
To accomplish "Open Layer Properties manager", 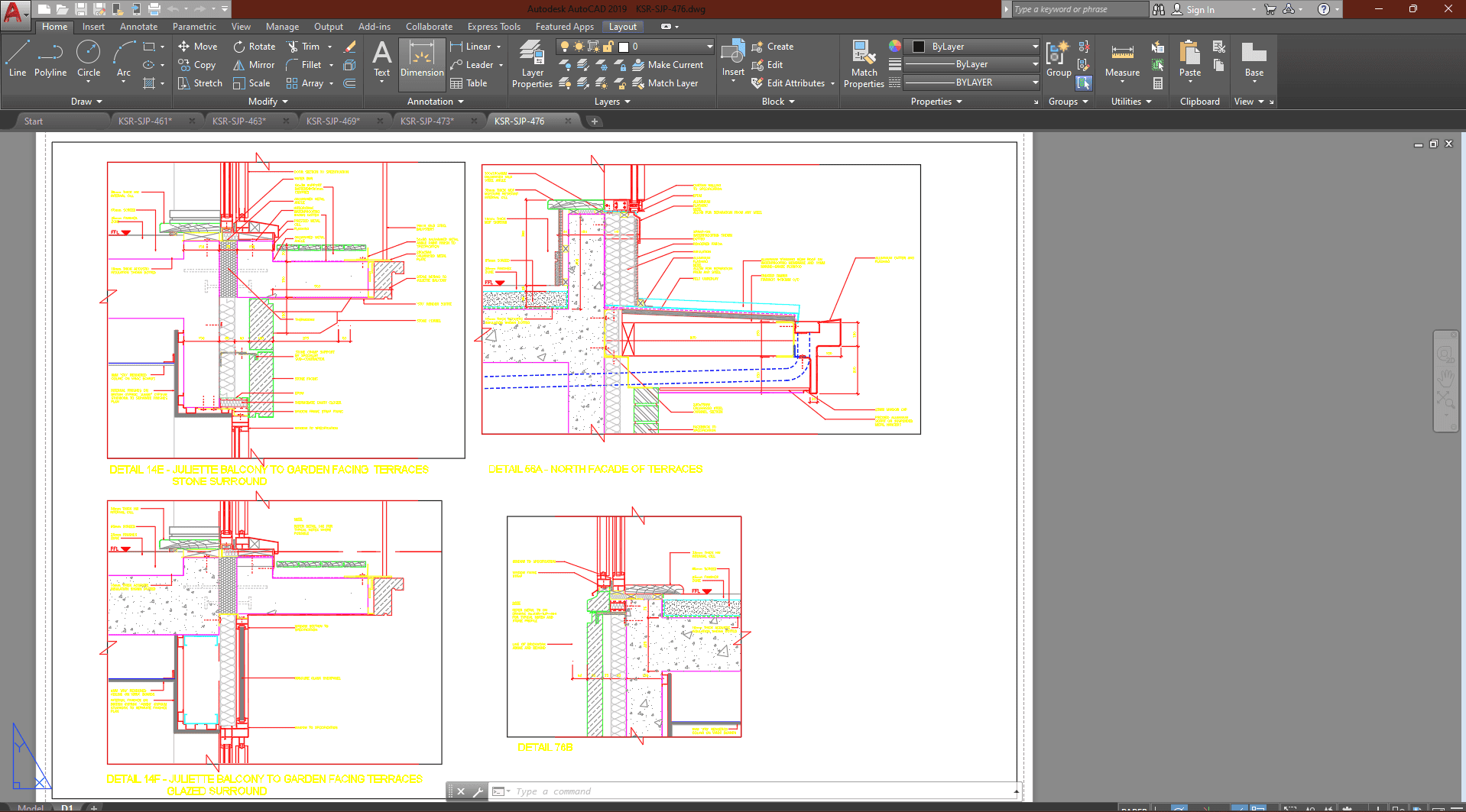I will [x=532, y=64].
